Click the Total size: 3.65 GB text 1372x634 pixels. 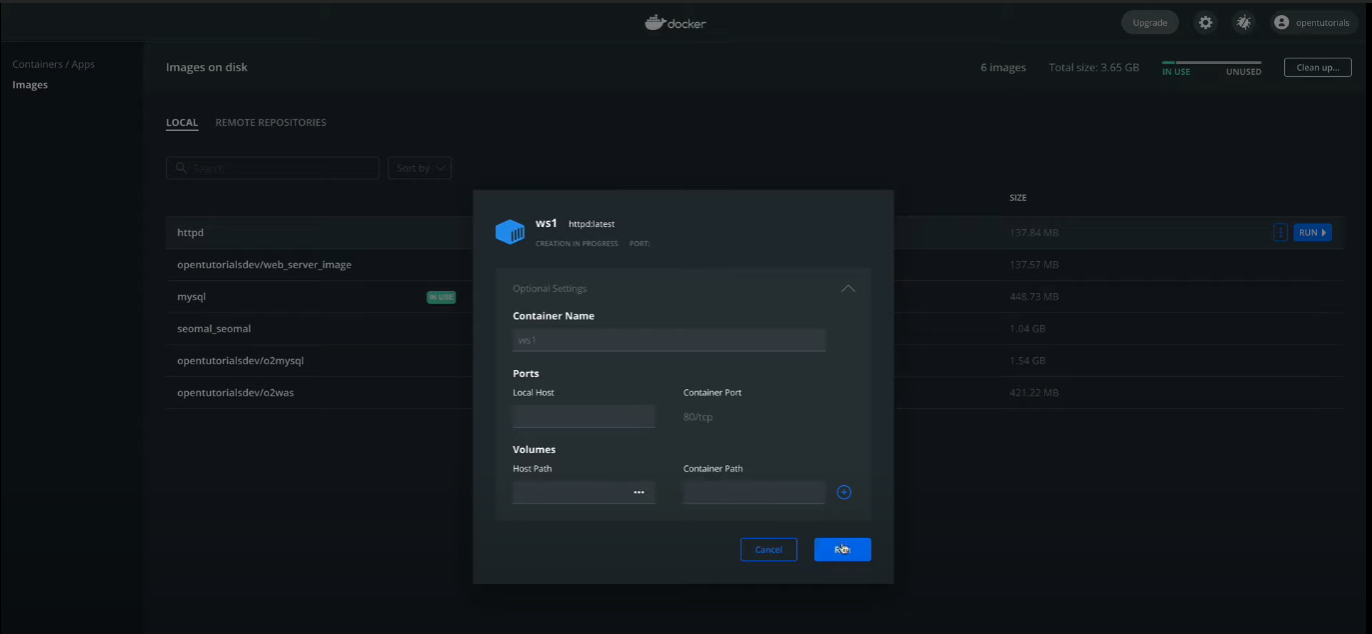[1094, 68]
